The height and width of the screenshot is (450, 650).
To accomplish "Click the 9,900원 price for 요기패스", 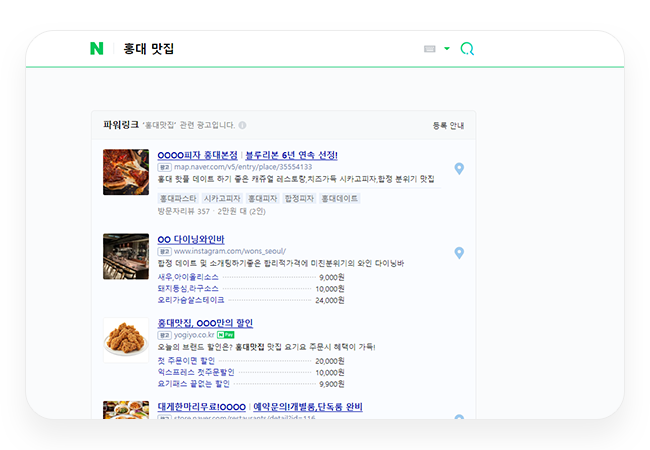I will point(332,384).
